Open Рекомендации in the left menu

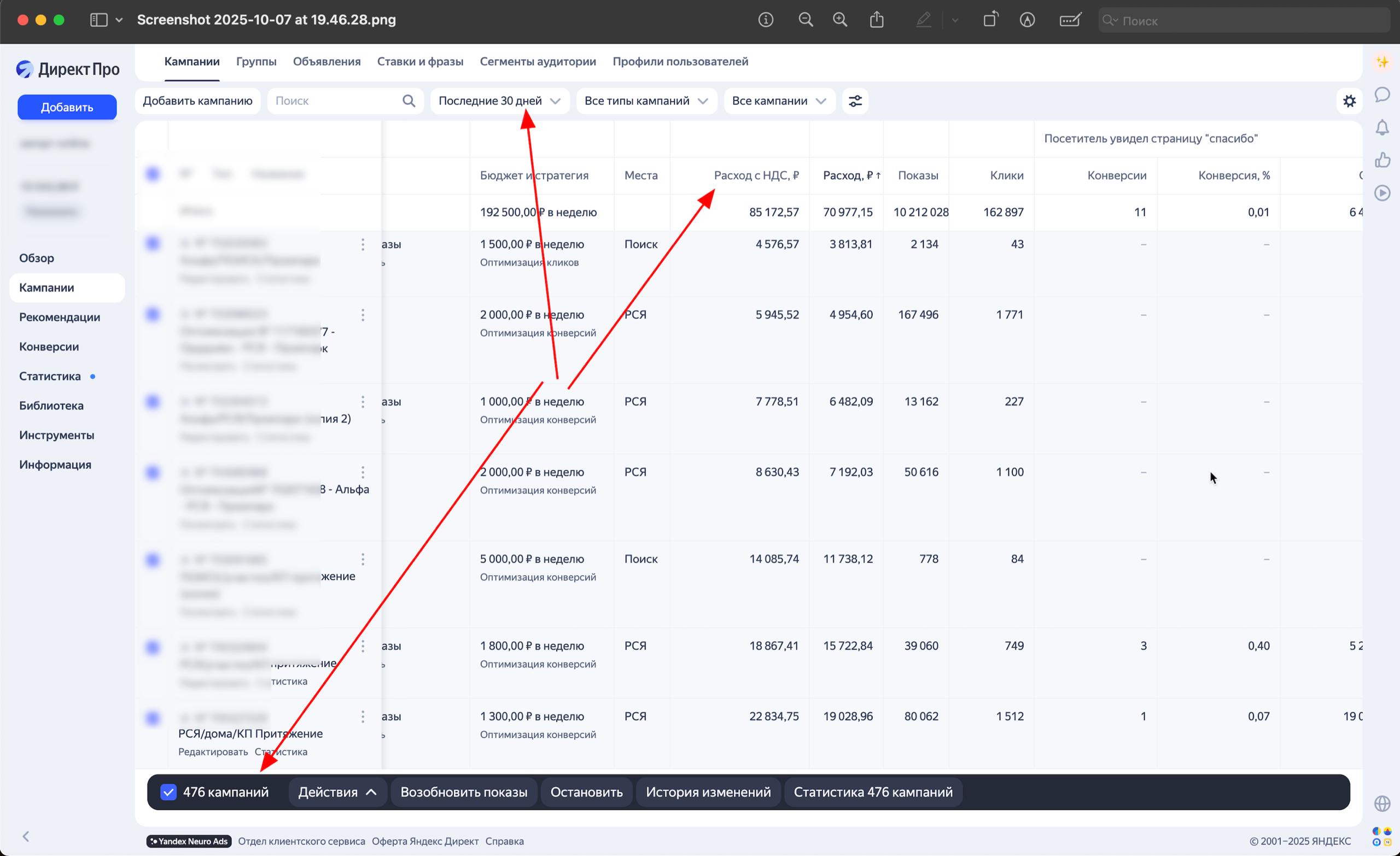point(60,317)
